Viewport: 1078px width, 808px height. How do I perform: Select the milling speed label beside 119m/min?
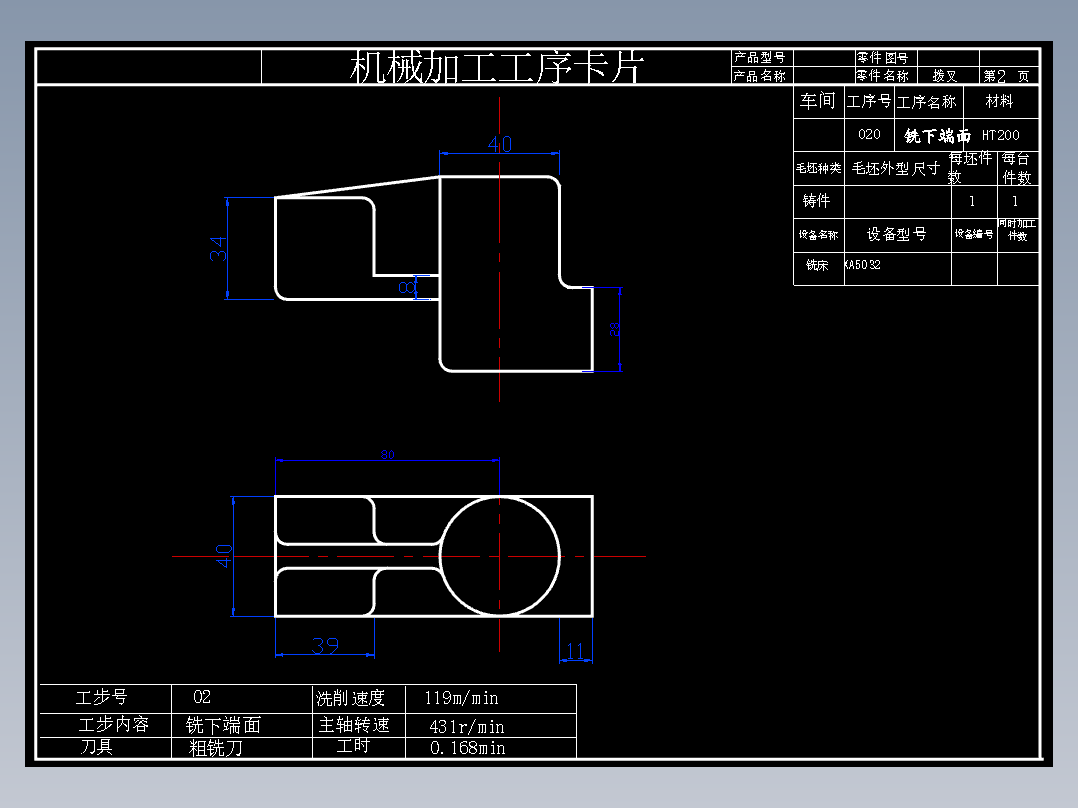click(x=350, y=699)
